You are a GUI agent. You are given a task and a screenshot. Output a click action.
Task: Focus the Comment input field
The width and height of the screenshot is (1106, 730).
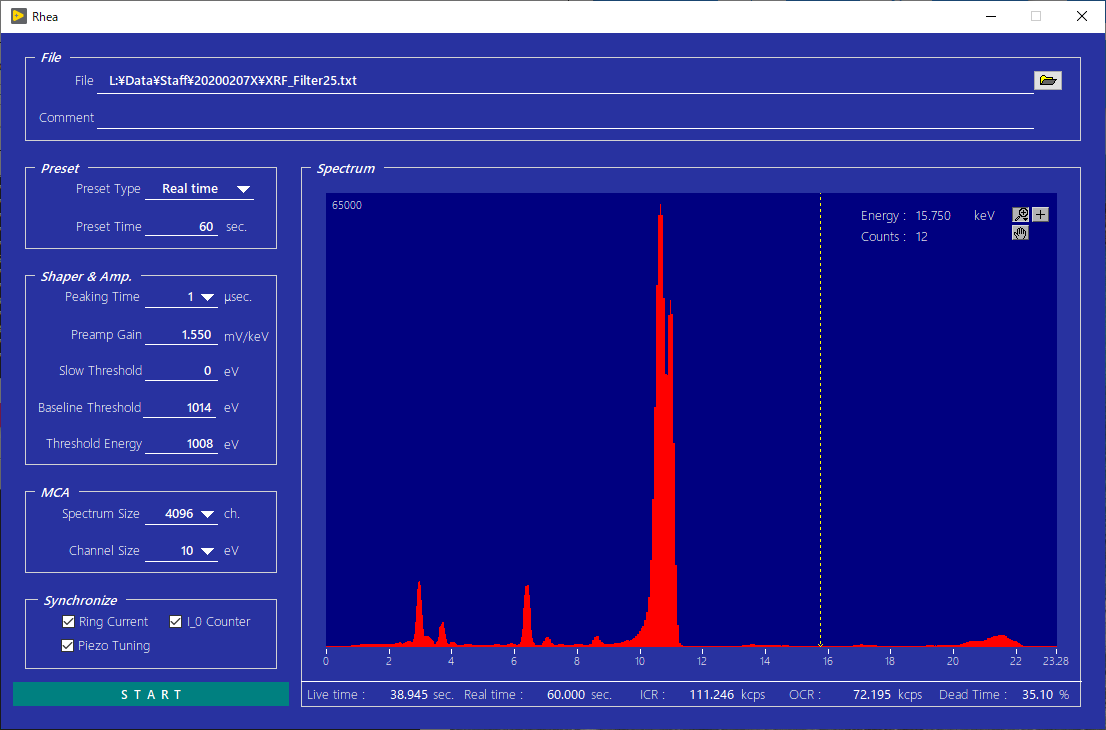pyautogui.click(x=565, y=118)
